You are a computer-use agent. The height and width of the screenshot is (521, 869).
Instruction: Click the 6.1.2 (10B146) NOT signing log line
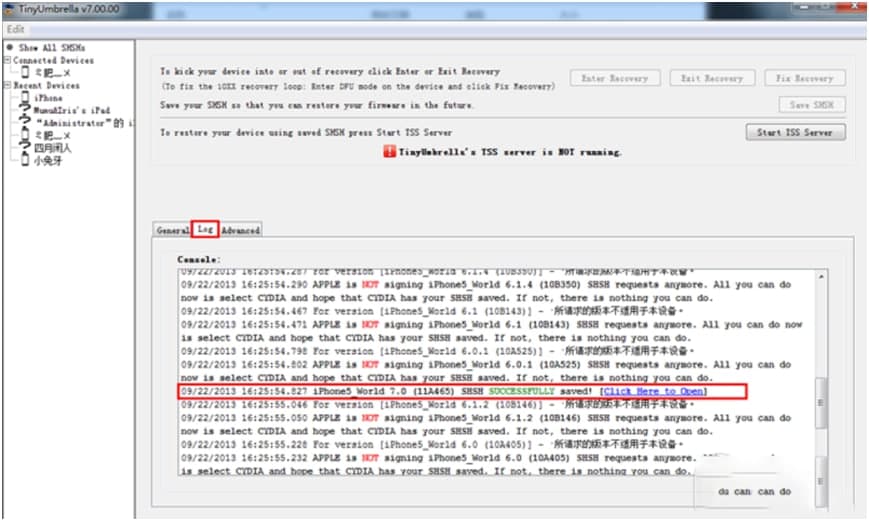click(x=486, y=425)
